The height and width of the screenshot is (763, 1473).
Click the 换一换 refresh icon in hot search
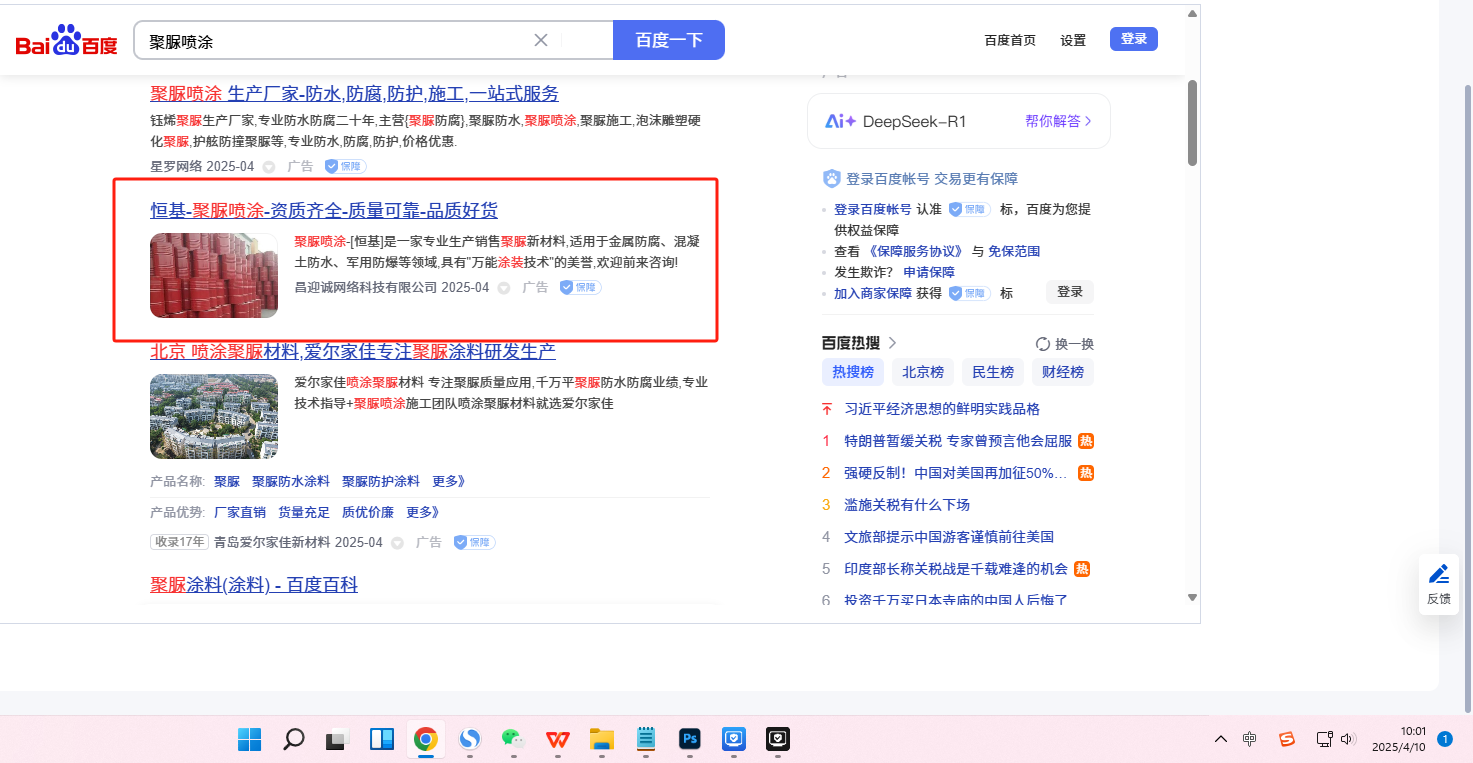[1043, 344]
